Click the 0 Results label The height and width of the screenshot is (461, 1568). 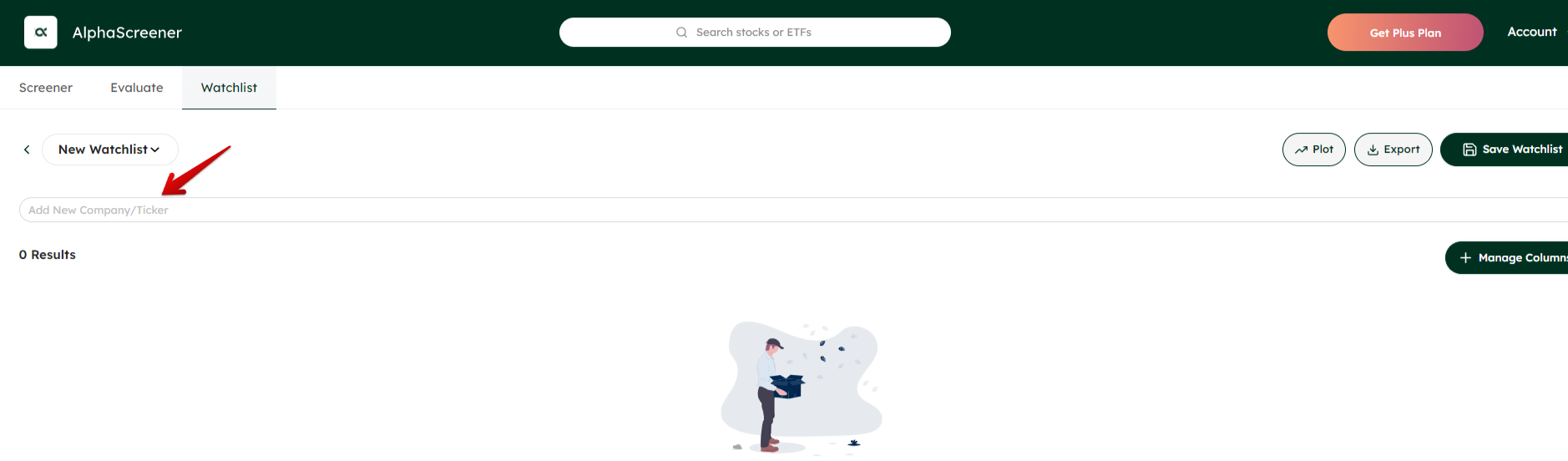tap(48, 255)
